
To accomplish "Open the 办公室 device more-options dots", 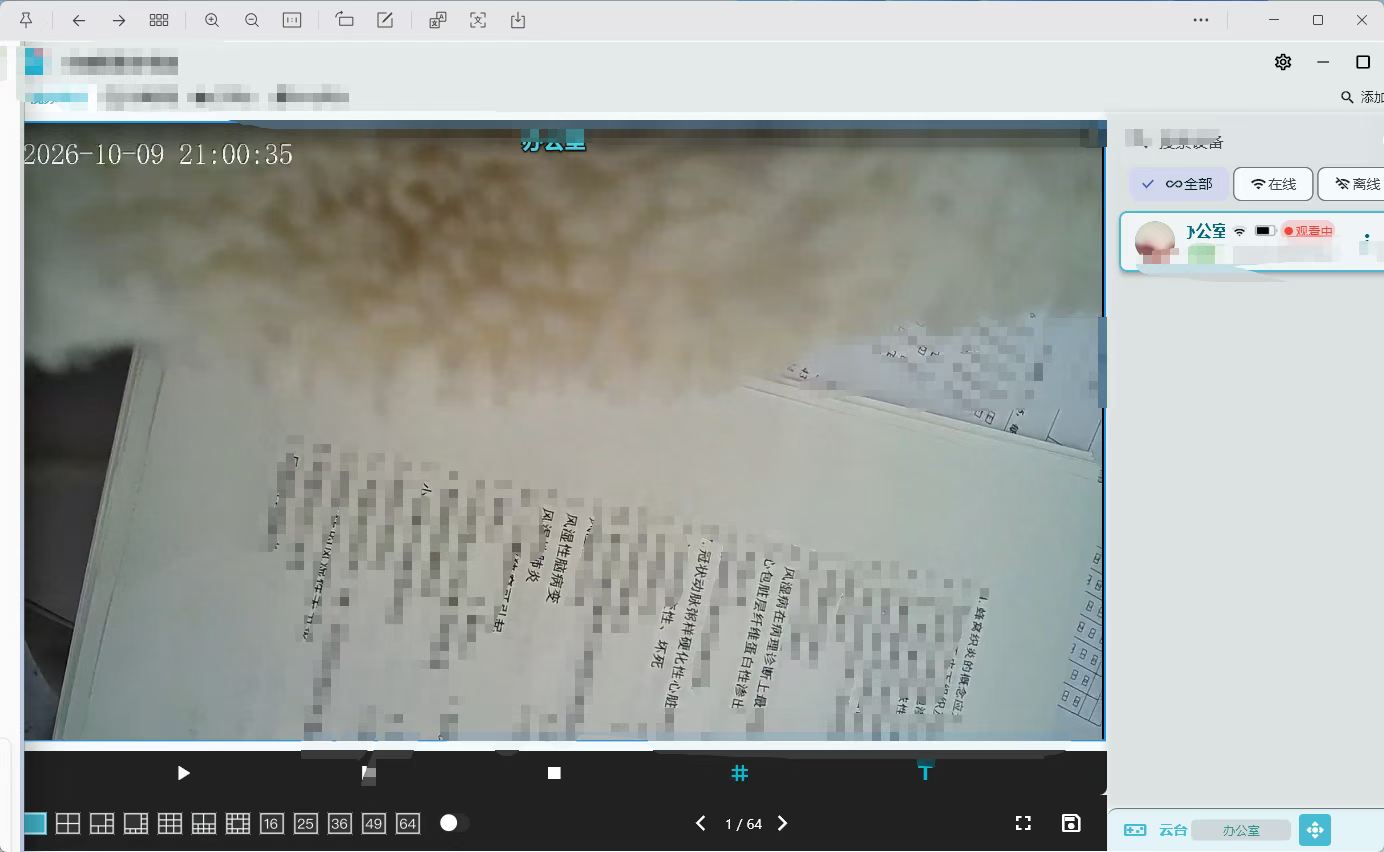I will coord(1367,239).
